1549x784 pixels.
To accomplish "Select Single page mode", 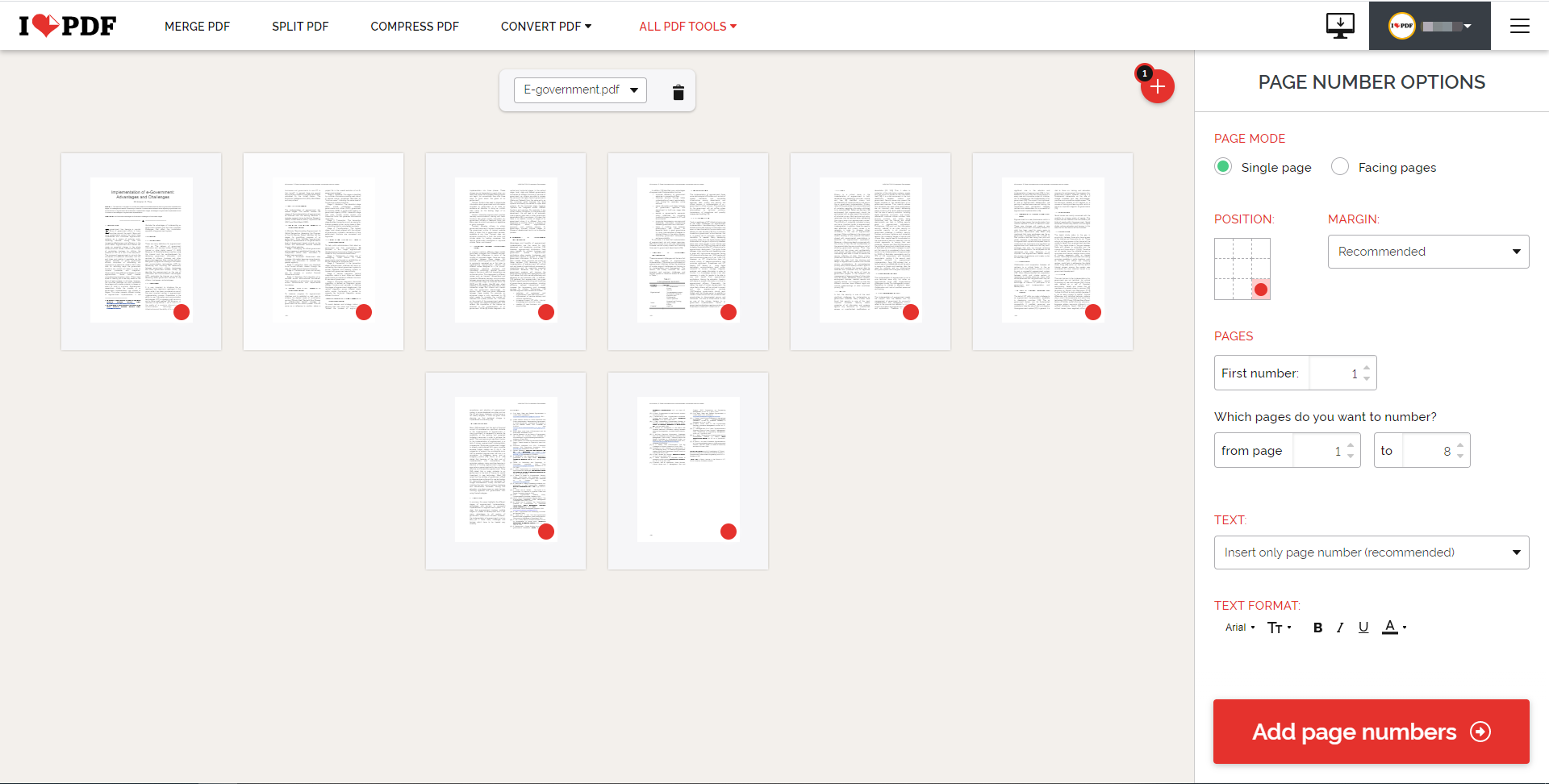I will [1223, 167].
